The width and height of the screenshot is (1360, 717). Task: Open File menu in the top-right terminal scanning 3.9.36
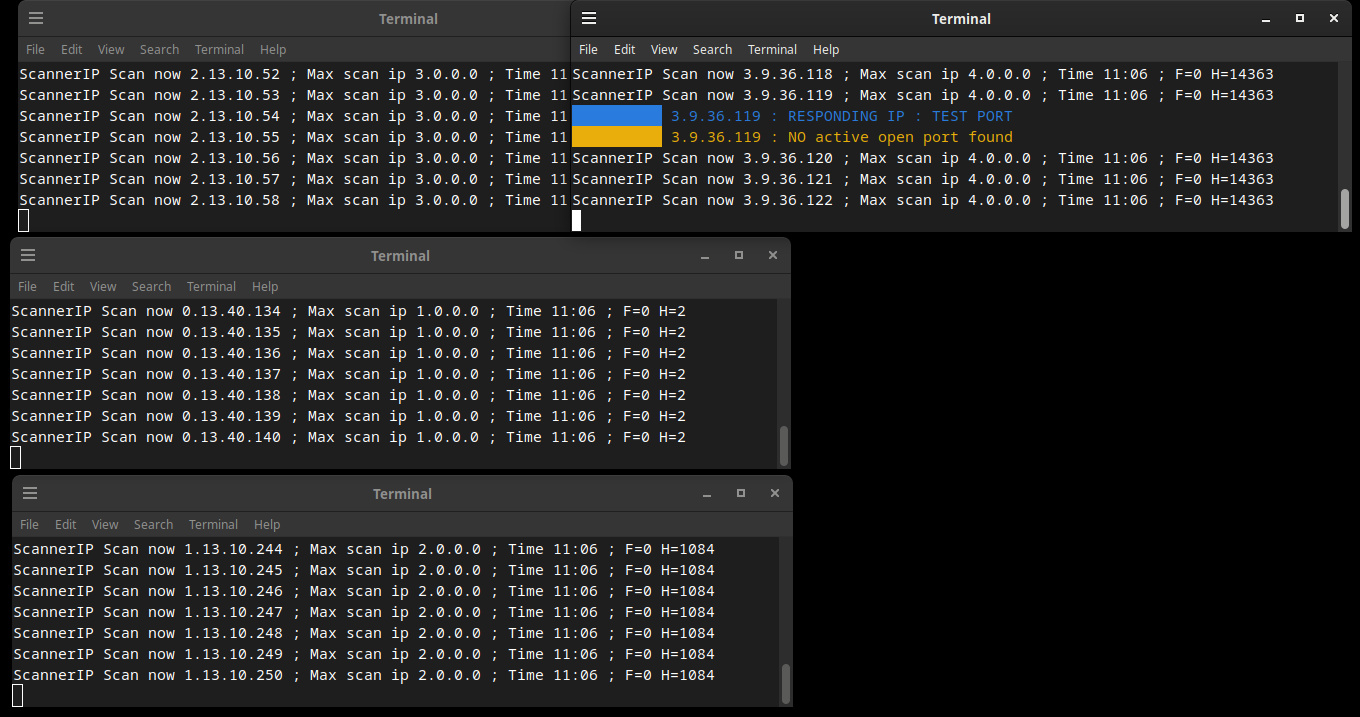click(588, 49)
